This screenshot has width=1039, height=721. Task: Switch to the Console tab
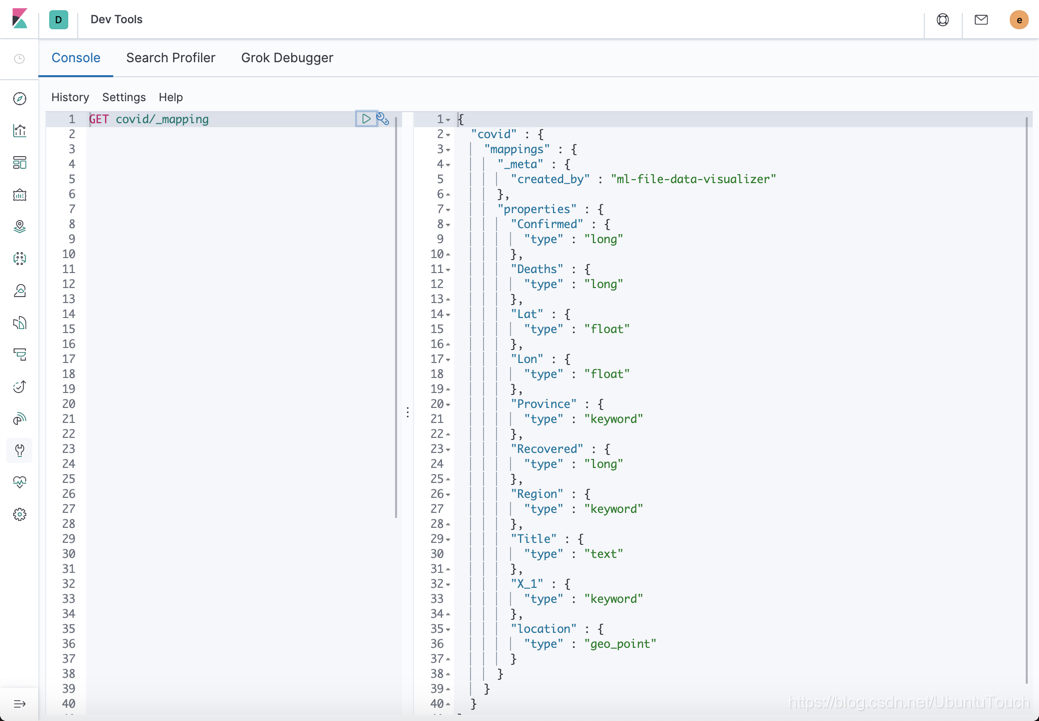pos(76,58)
